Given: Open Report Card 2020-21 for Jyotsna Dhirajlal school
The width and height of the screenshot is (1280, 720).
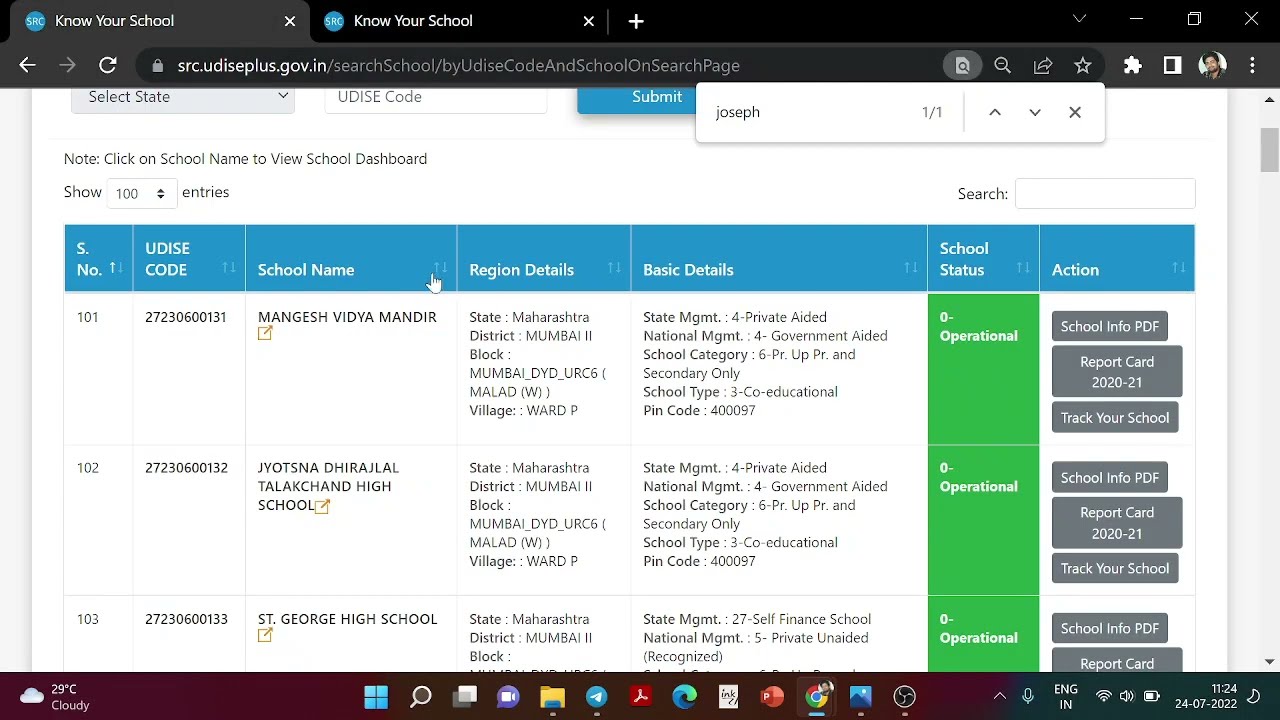Looking at the screenshot, I should point(1116,523).
